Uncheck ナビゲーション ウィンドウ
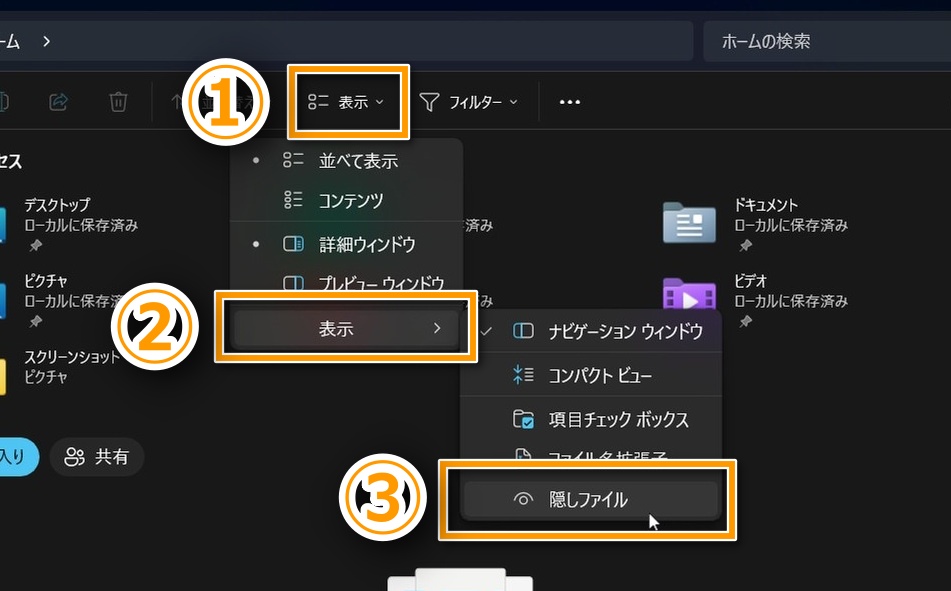Screen dimensions: 951x591 click(x=624, y=331)
